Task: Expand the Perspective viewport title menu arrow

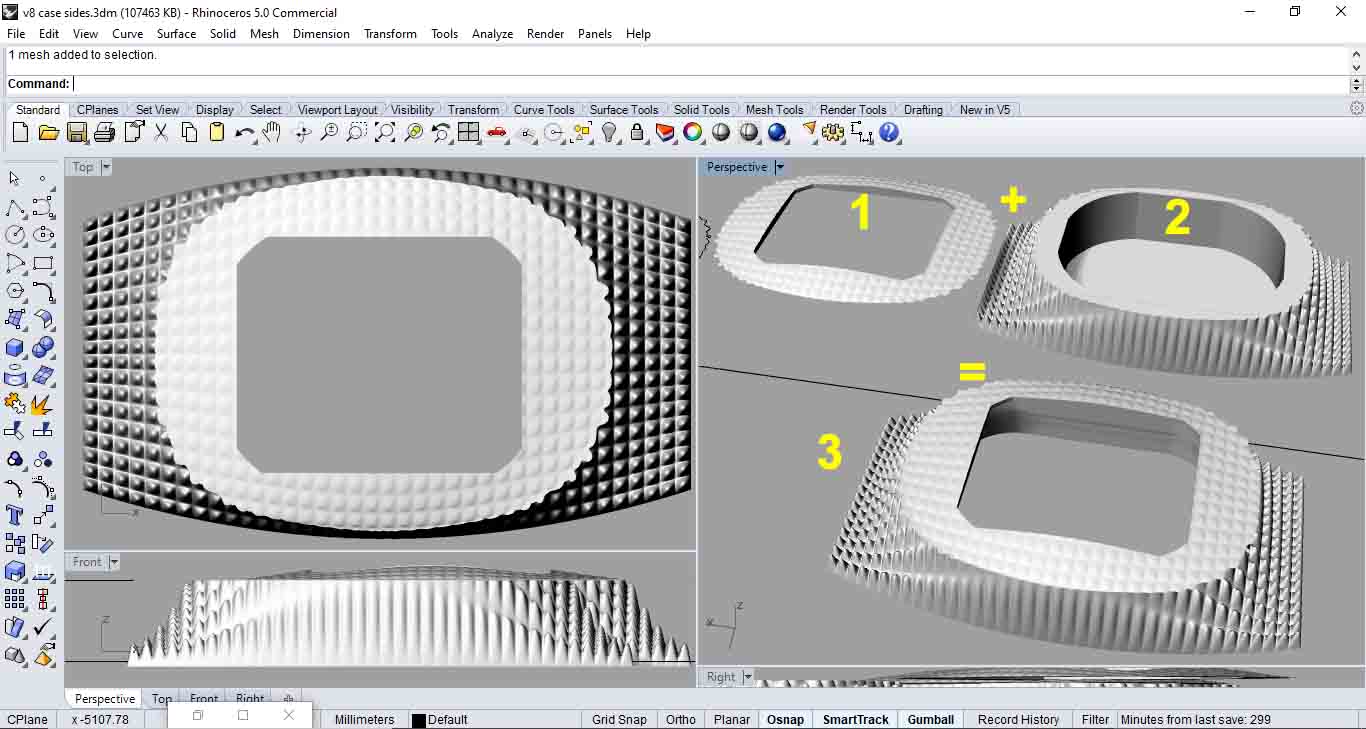Action: (780, 167)
